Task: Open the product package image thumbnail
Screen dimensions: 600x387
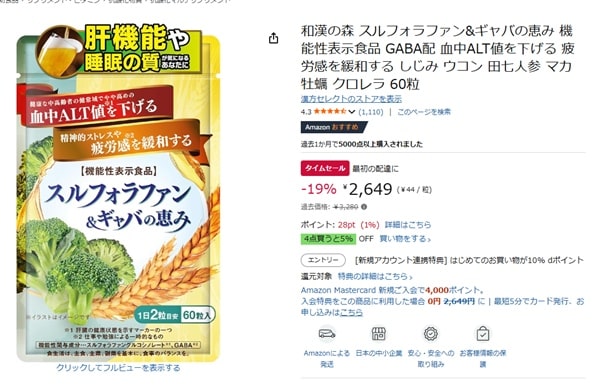Action: coord(118,193)
